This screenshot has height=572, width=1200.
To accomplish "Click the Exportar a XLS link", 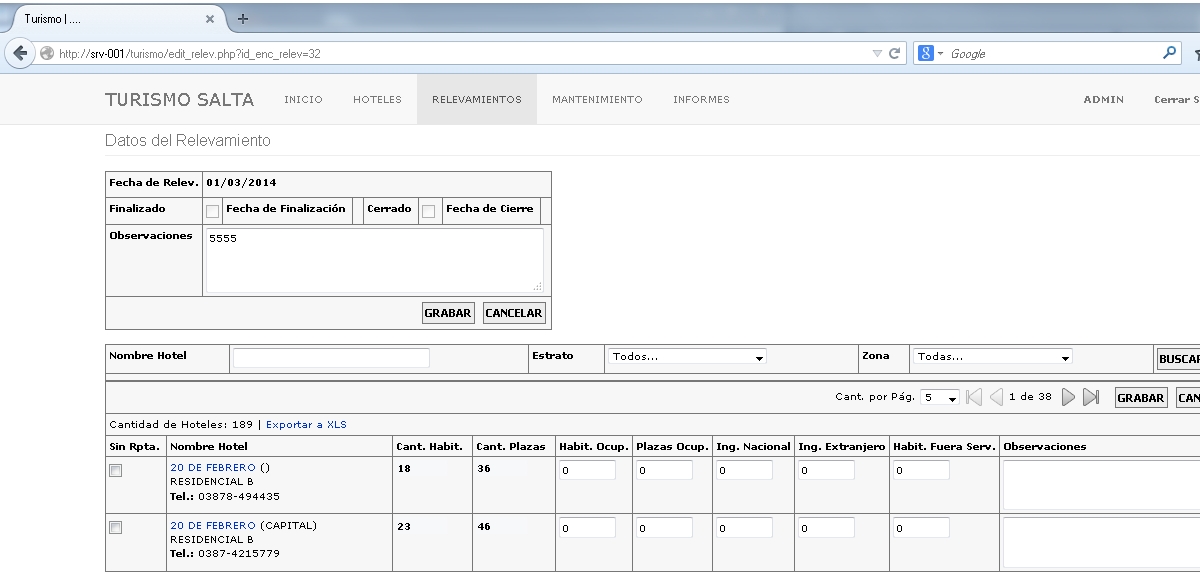I will pos(306,425).
